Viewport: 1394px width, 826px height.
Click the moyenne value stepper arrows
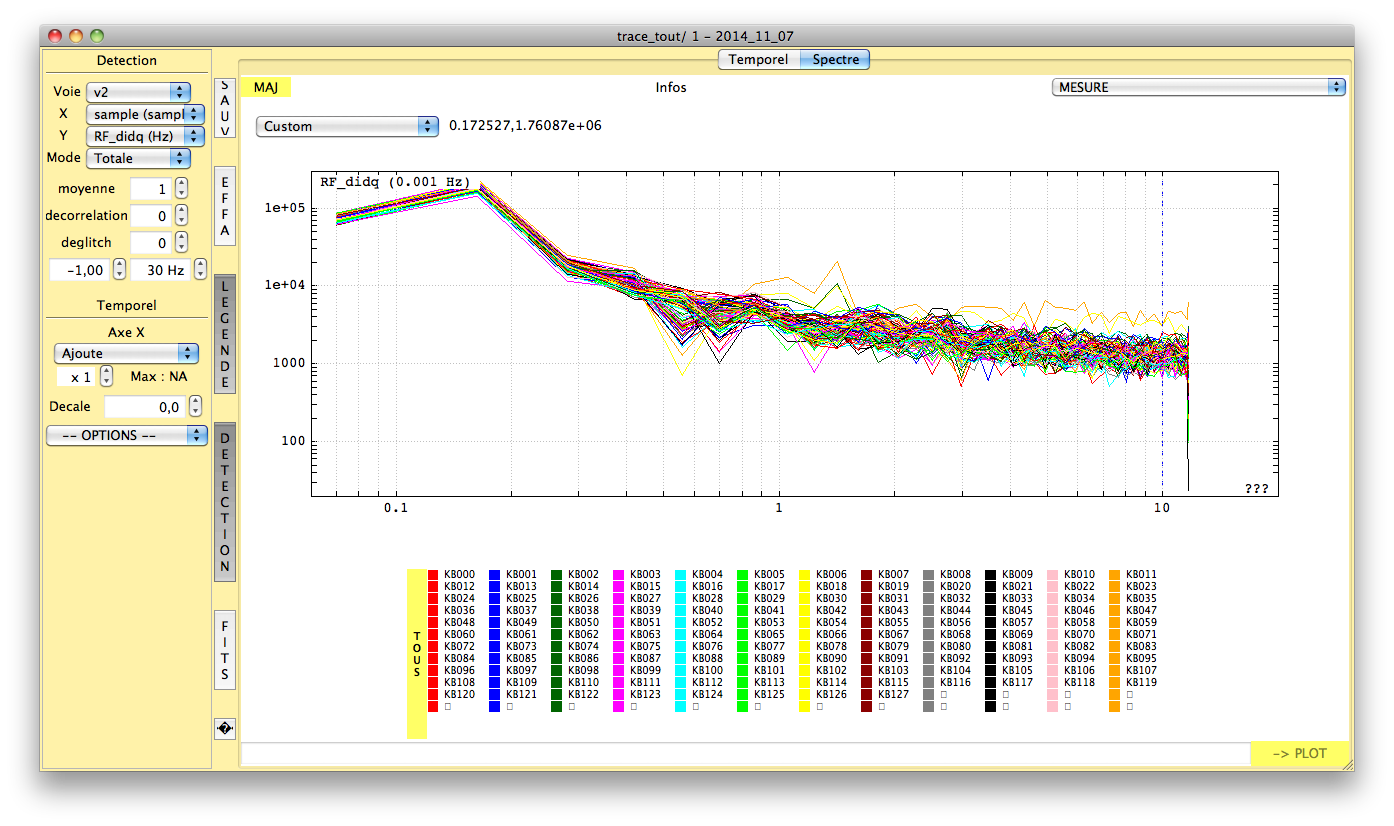181,188
